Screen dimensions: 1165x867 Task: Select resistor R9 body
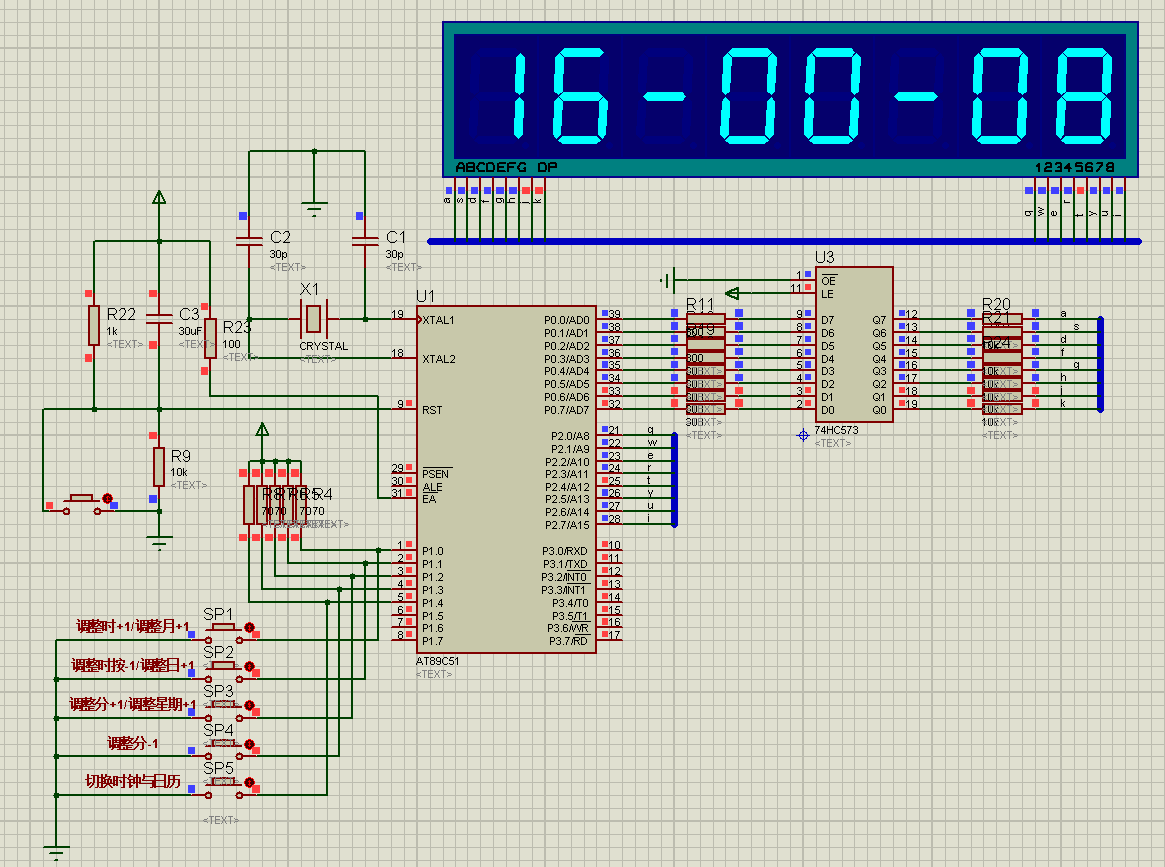(158, 467)
